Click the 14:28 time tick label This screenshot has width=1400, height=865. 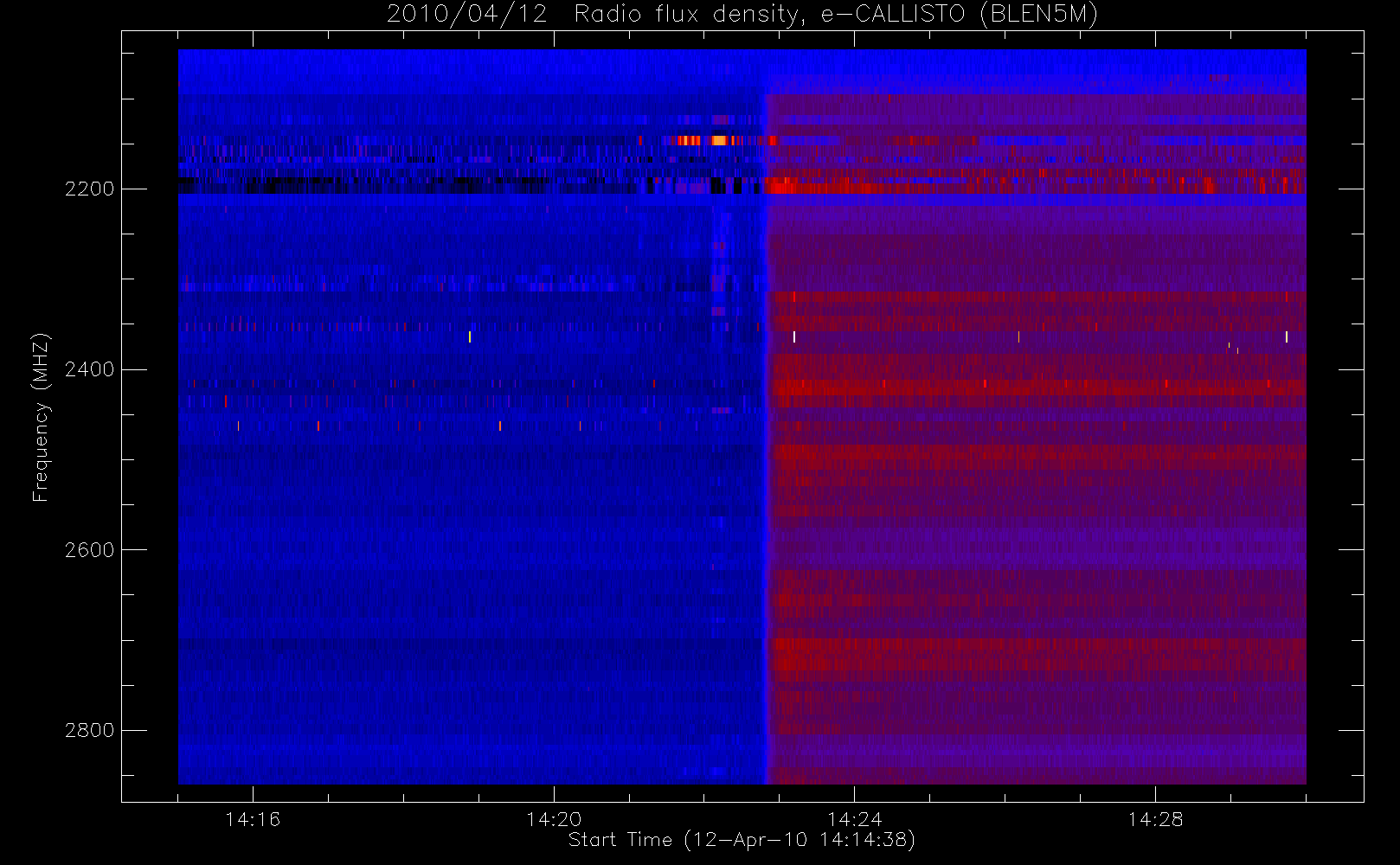[1155, 819]
